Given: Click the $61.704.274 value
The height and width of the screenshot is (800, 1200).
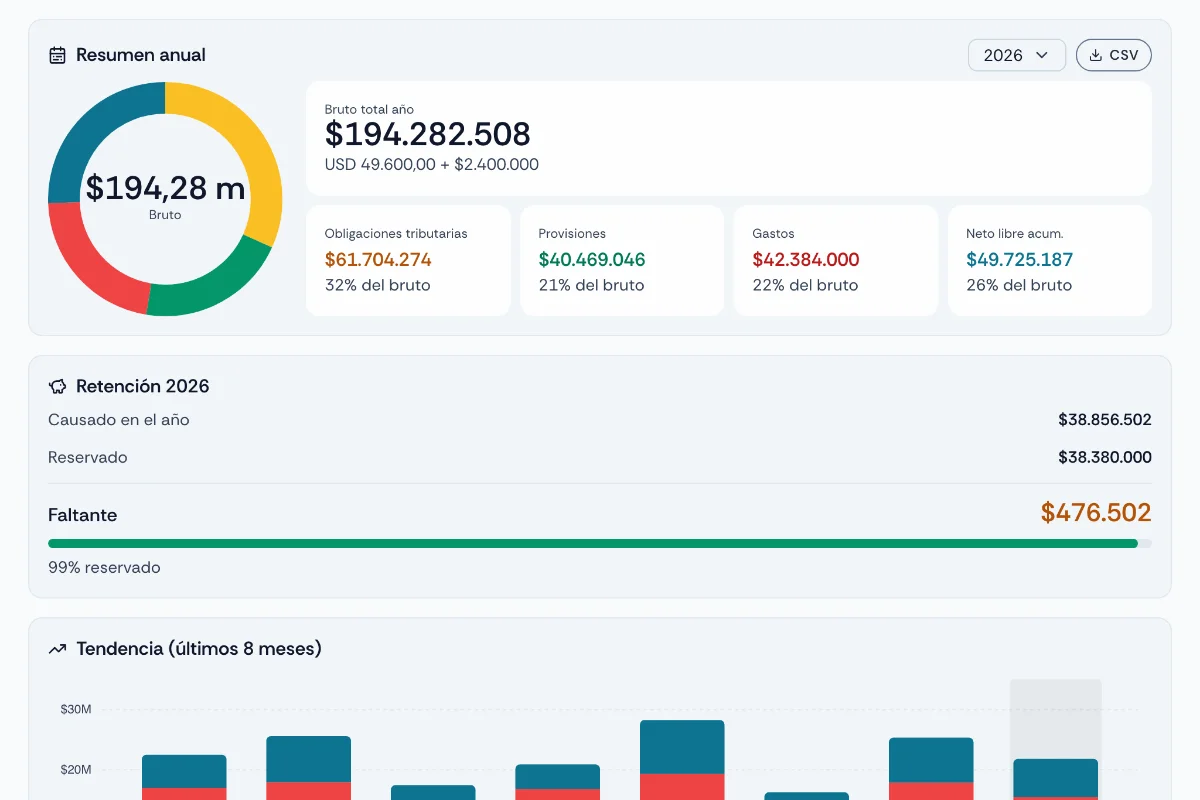Looking at the screenshot, I should point(378,260).
